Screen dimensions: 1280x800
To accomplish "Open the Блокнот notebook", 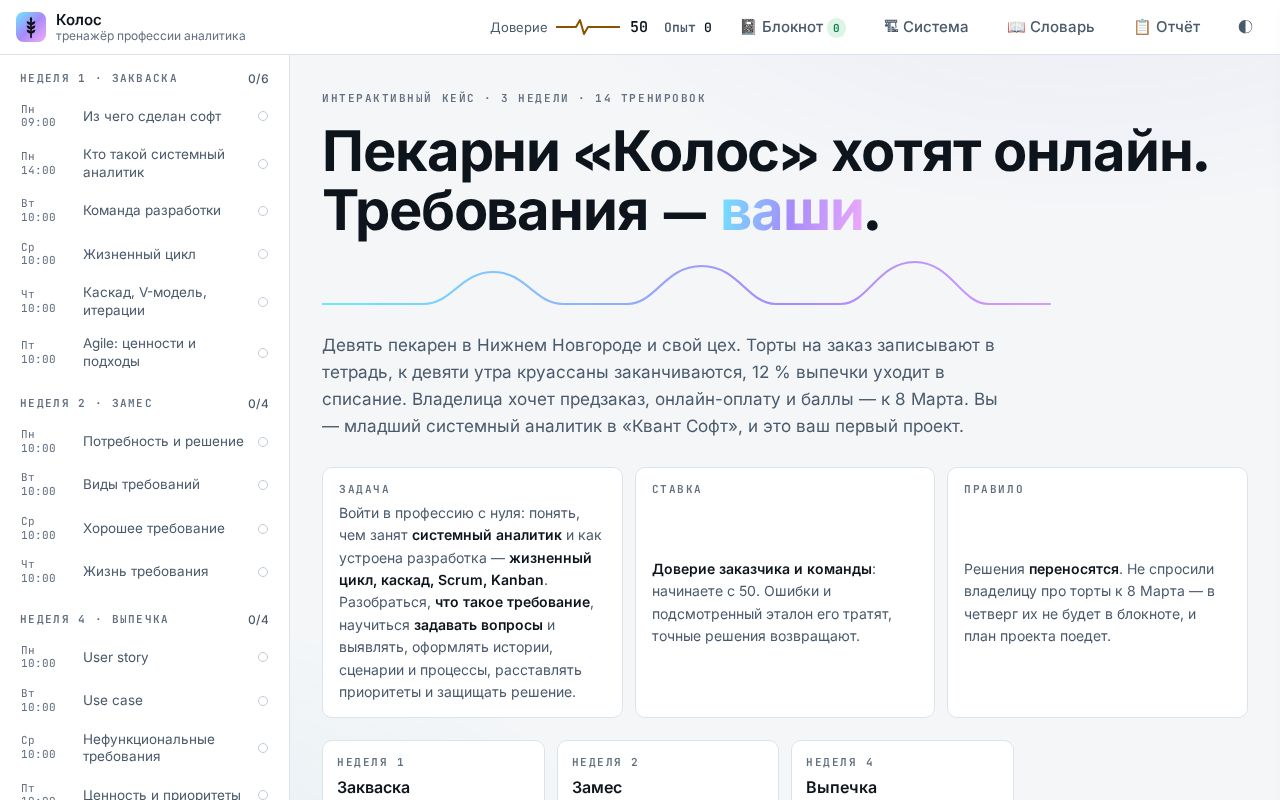I will 792,27.
